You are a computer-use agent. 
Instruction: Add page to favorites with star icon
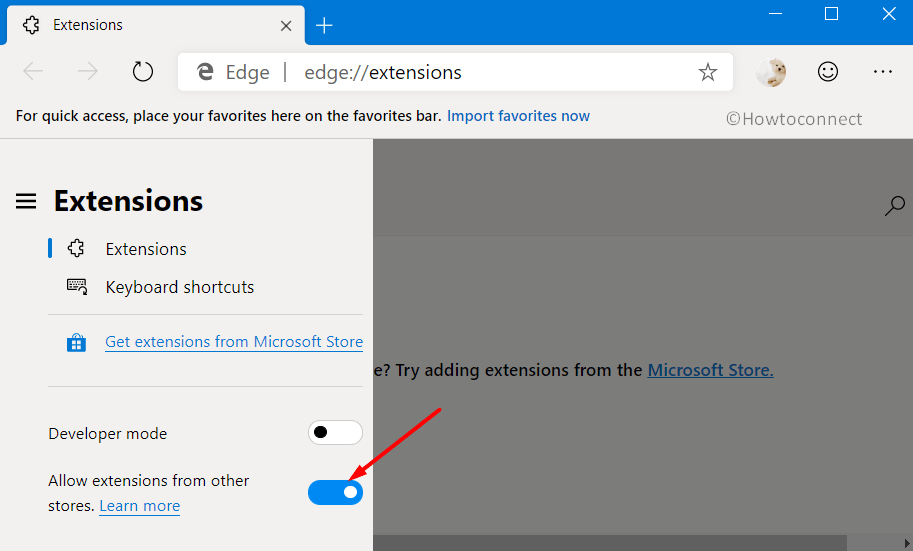[707, 72]
